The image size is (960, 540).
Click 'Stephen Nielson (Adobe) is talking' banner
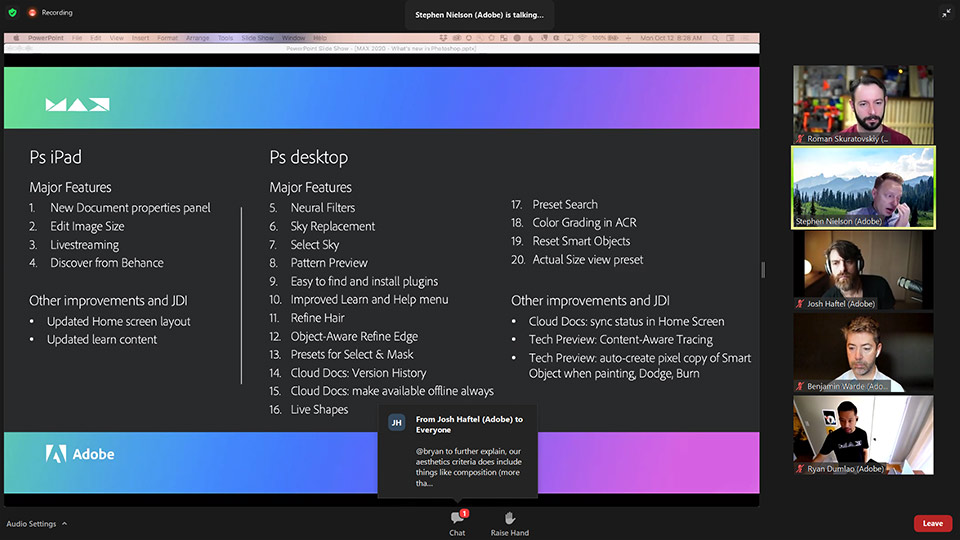pos(479,15)
